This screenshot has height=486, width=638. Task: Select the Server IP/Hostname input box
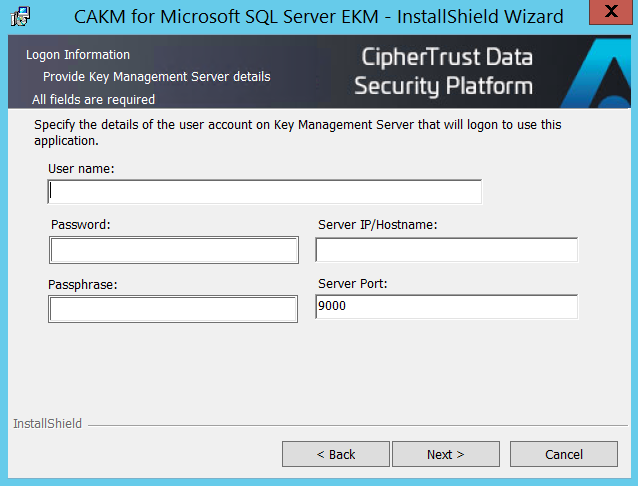pyautogui.click(x=446, y=250)
